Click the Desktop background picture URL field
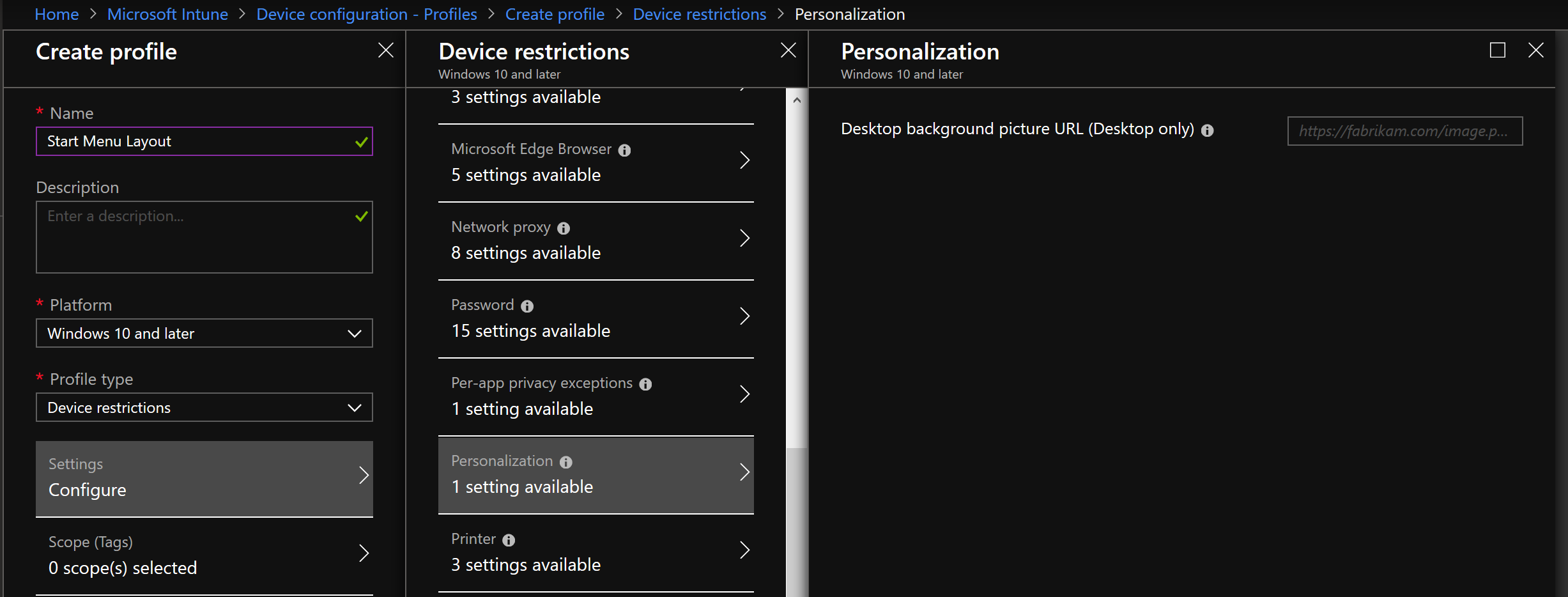1568x597 pixels. [x=1404, y=131]
